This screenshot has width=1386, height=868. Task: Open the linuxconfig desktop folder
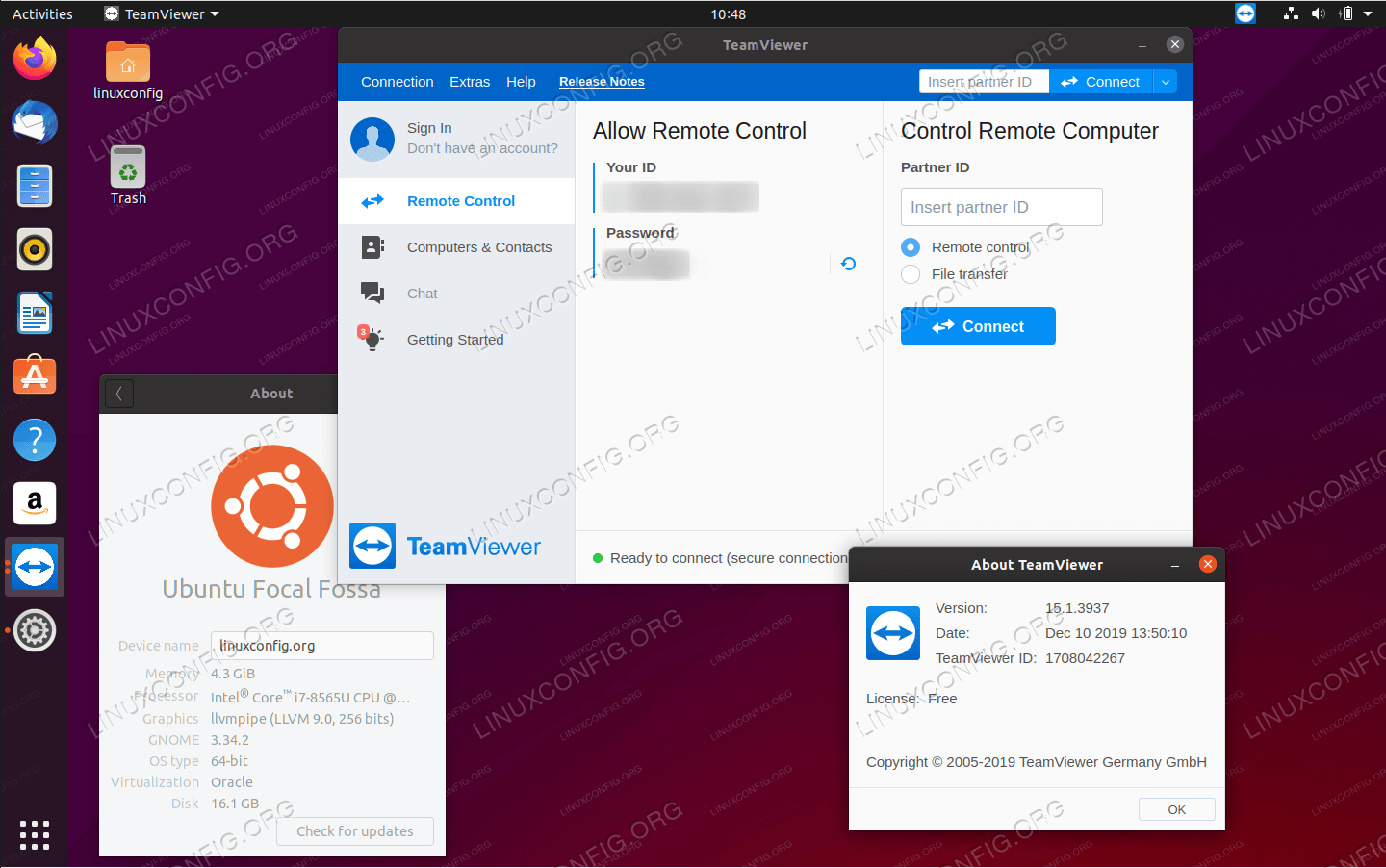coord(128,69)
